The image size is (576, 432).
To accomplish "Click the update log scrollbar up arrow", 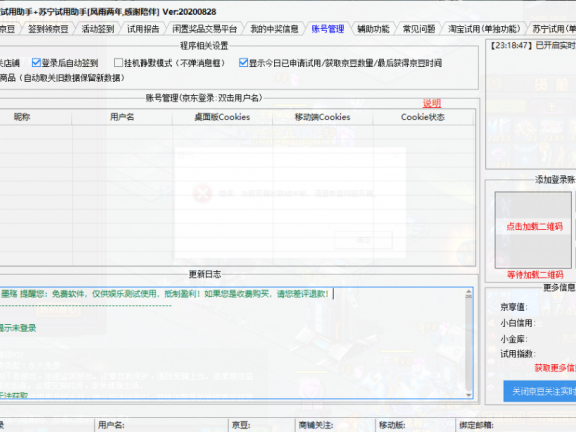I will click(469, 292).
